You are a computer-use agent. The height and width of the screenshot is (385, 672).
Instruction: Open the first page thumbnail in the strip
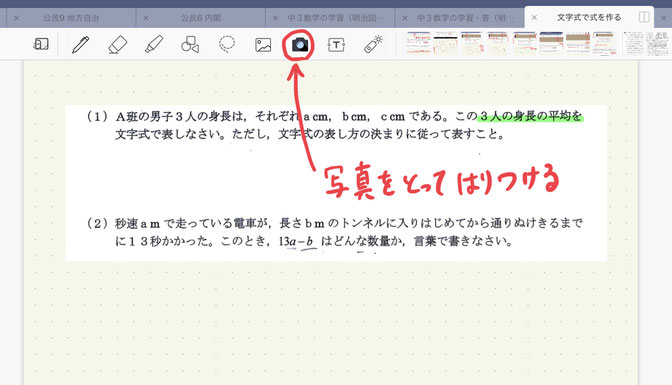pyautogui.click(x=418, y=43)
